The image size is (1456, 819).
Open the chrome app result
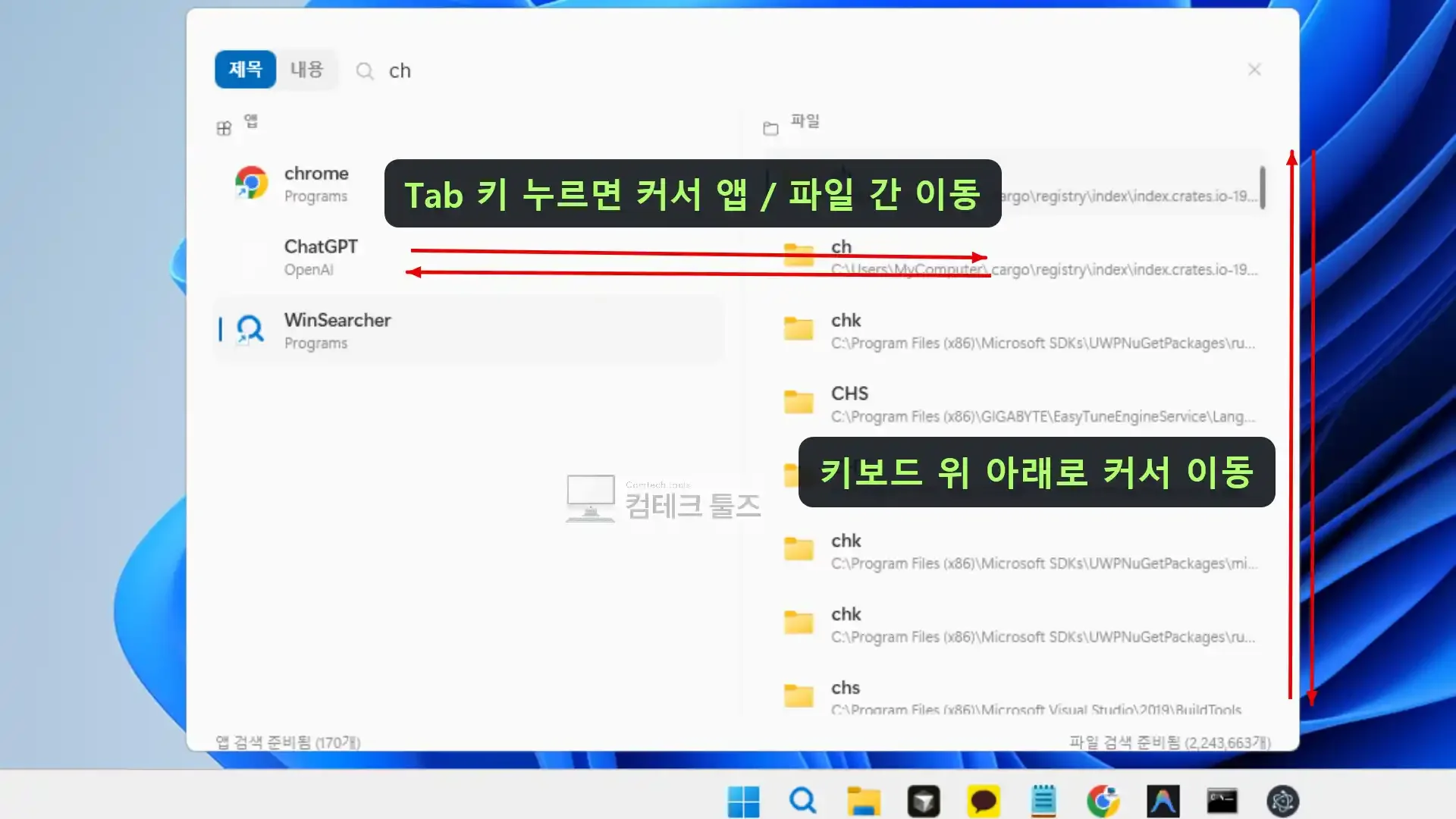click(x=469, y=184)
